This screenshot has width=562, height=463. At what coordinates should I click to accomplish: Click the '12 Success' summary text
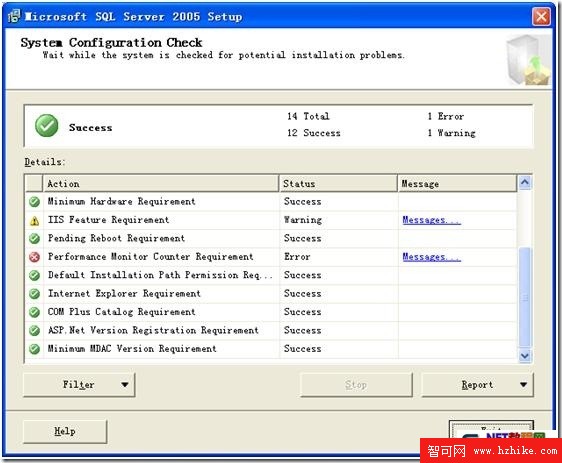(314, 133)
